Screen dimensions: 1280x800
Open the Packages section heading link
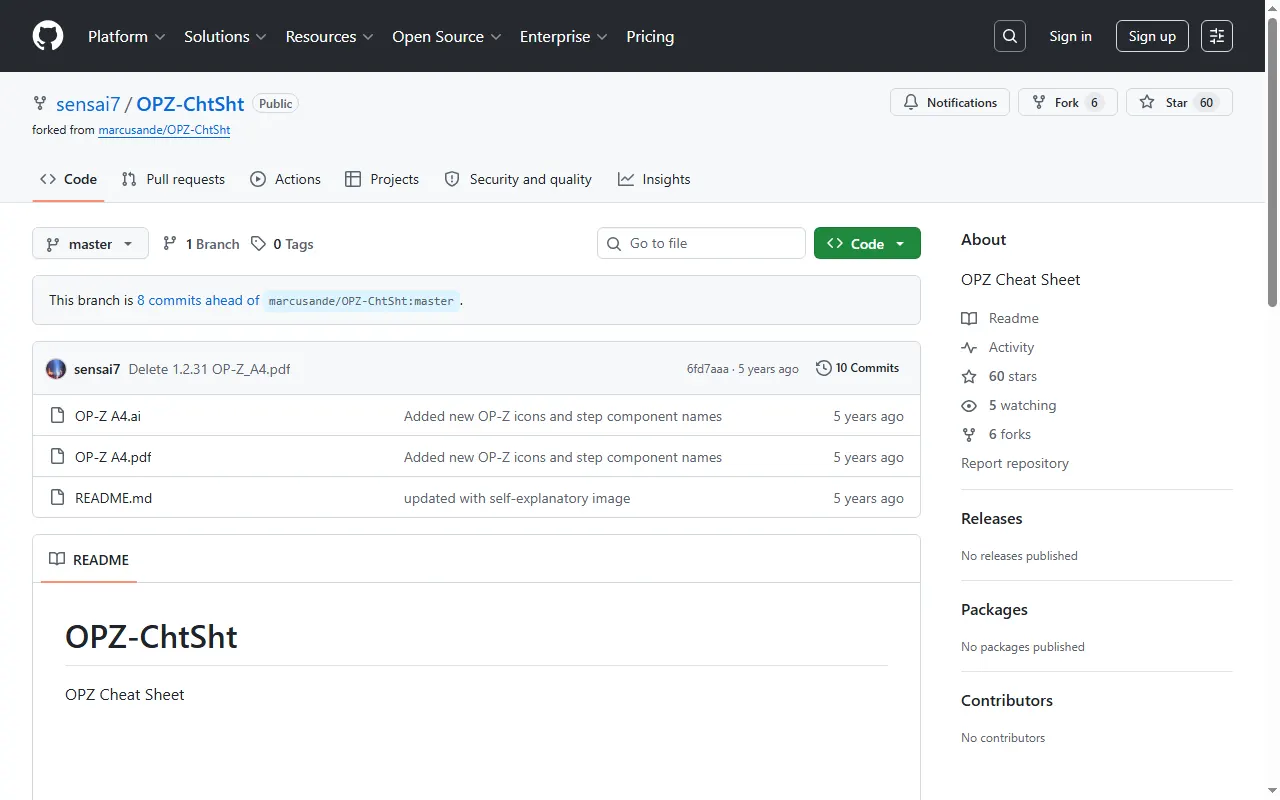994,610
